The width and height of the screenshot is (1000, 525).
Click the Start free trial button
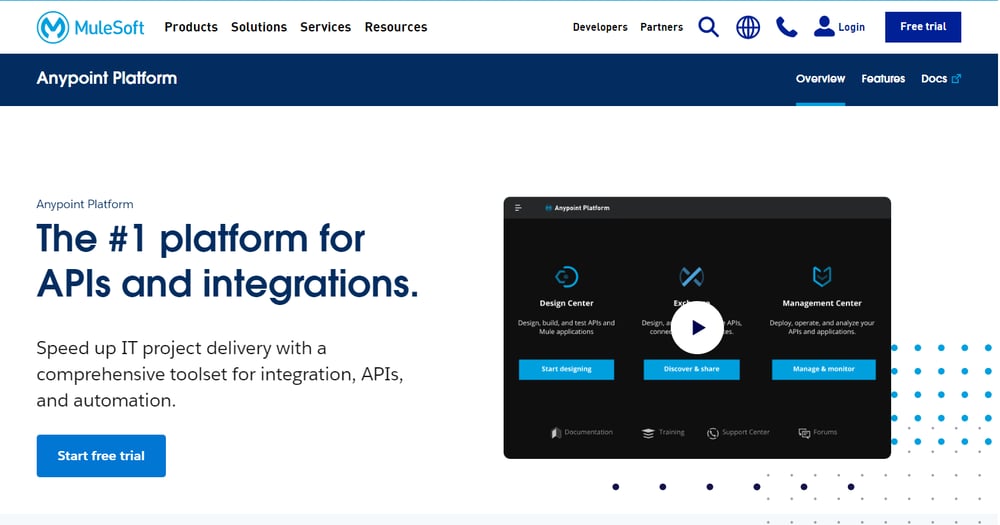(x=101, y=455)
